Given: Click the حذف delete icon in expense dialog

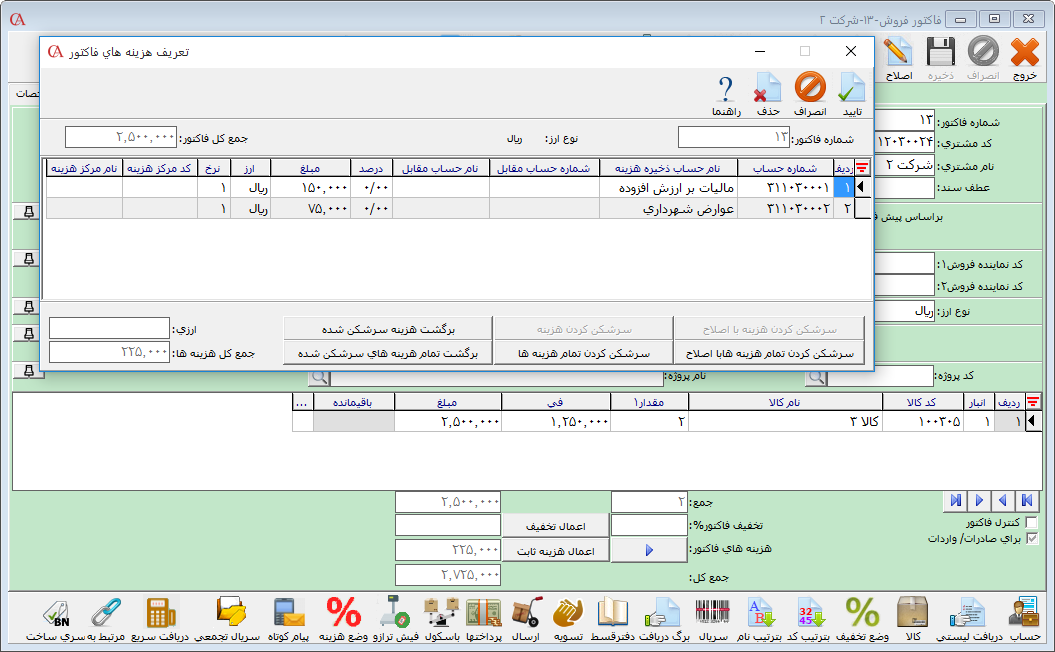Looking at the screenshot, I should (768, 88).
